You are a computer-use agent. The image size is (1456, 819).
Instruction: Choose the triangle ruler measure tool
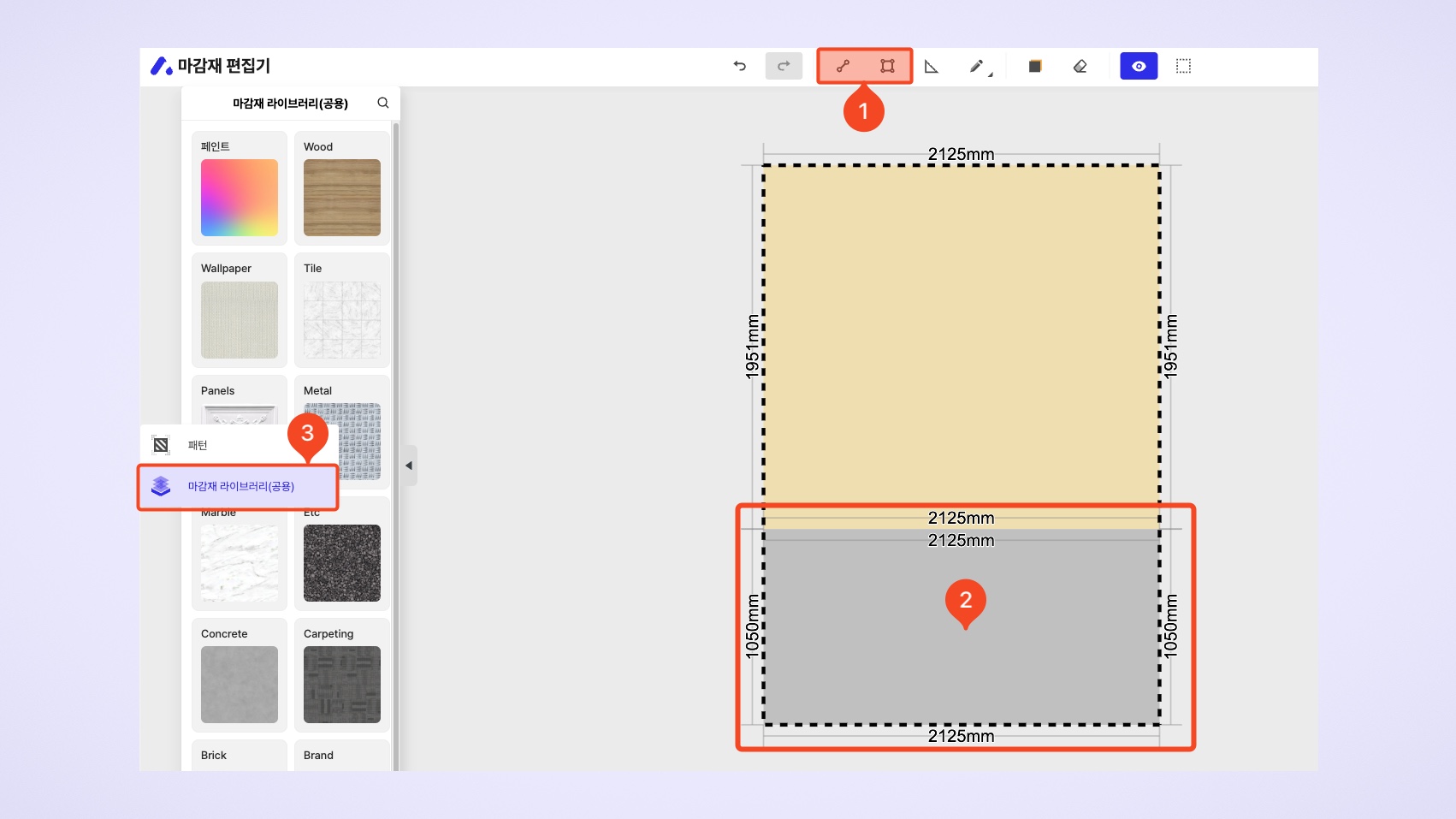(x=932, y=66)
